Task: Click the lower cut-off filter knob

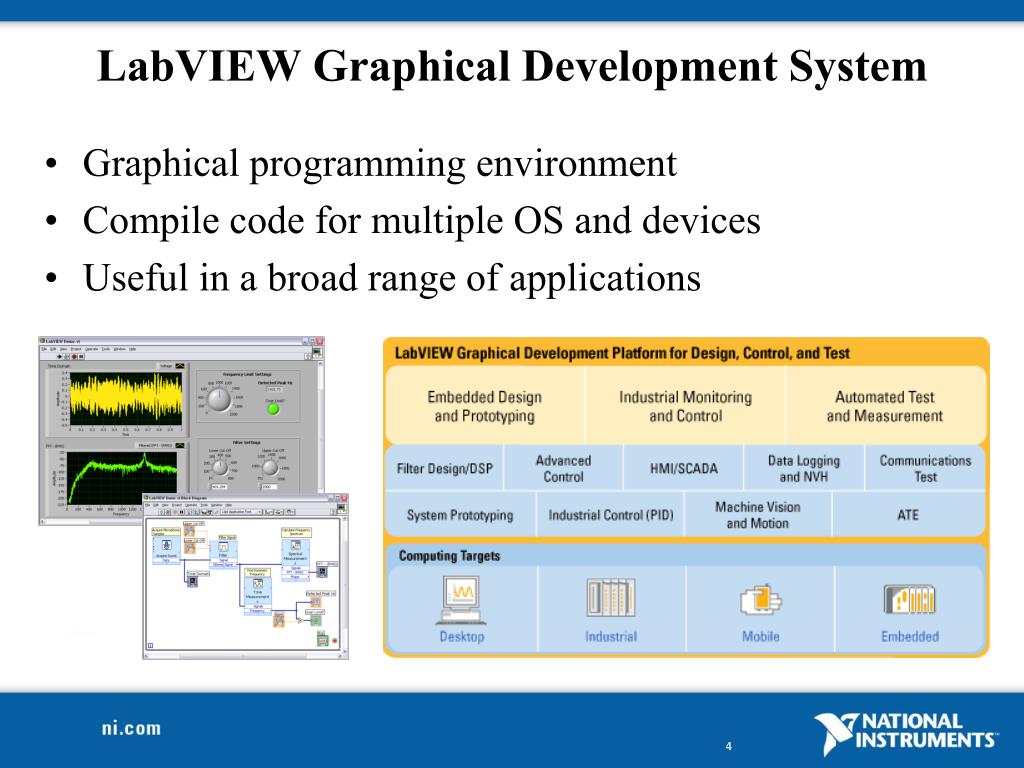Action: coord(221,467)
